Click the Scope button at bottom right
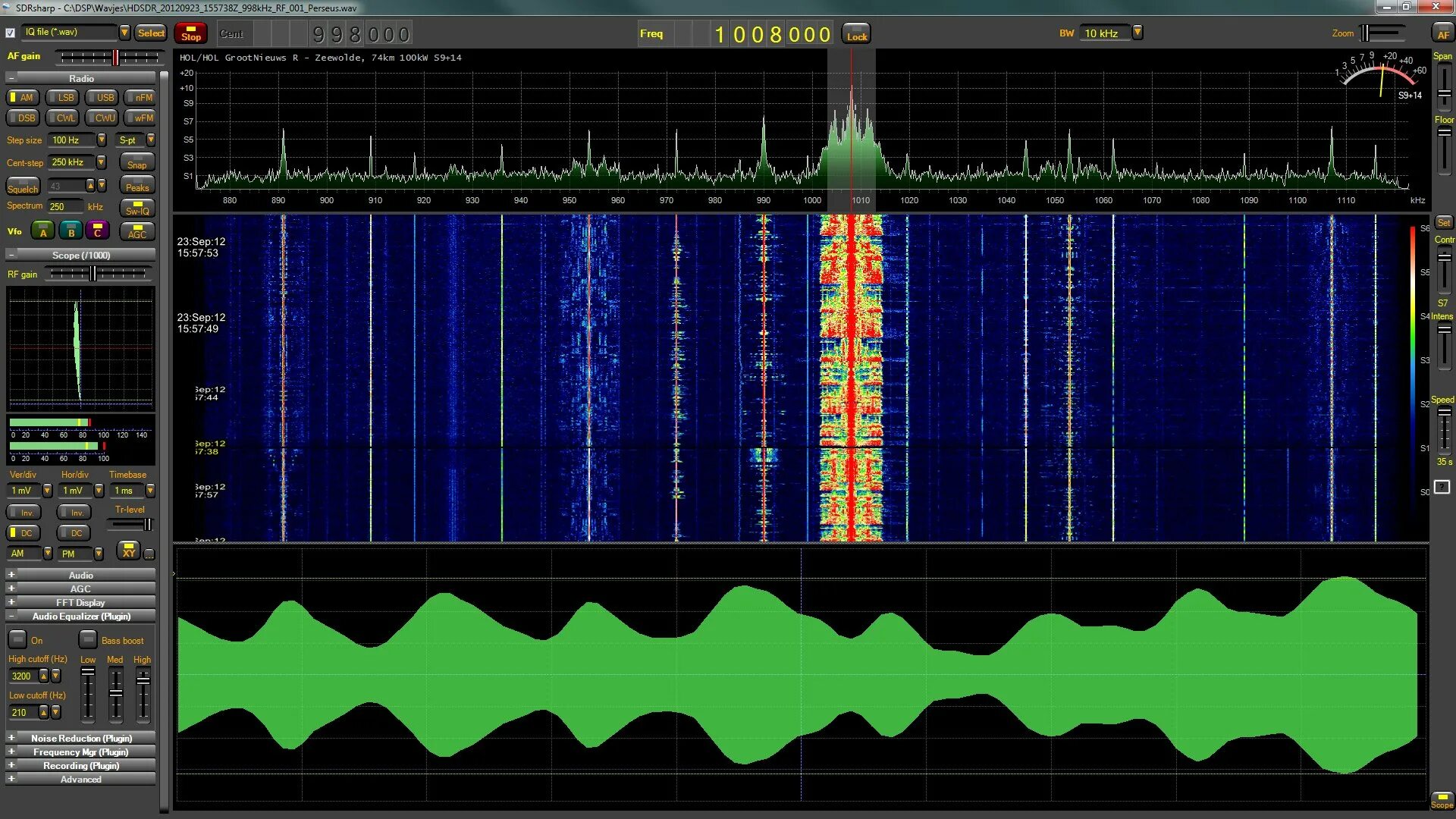The height and width of the screenshot is (819, 1456). (x=1442, y=800)
